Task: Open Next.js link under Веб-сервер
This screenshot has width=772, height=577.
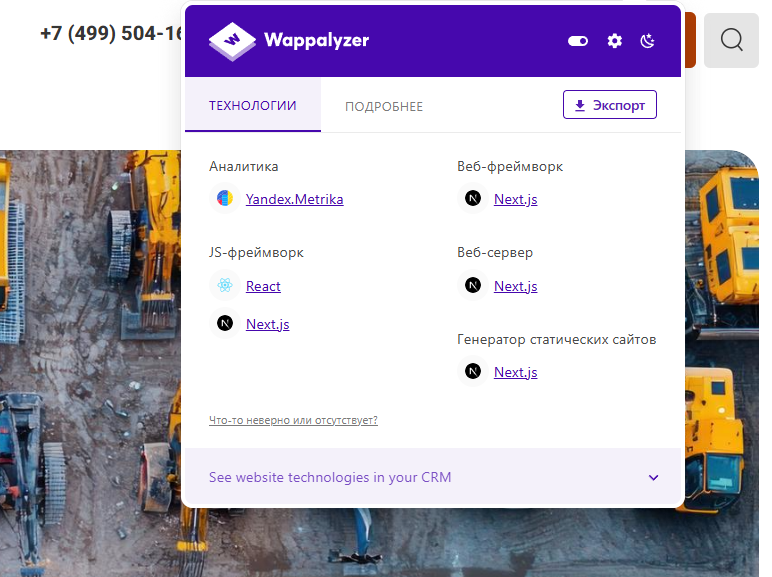Action: coord(515,286)
